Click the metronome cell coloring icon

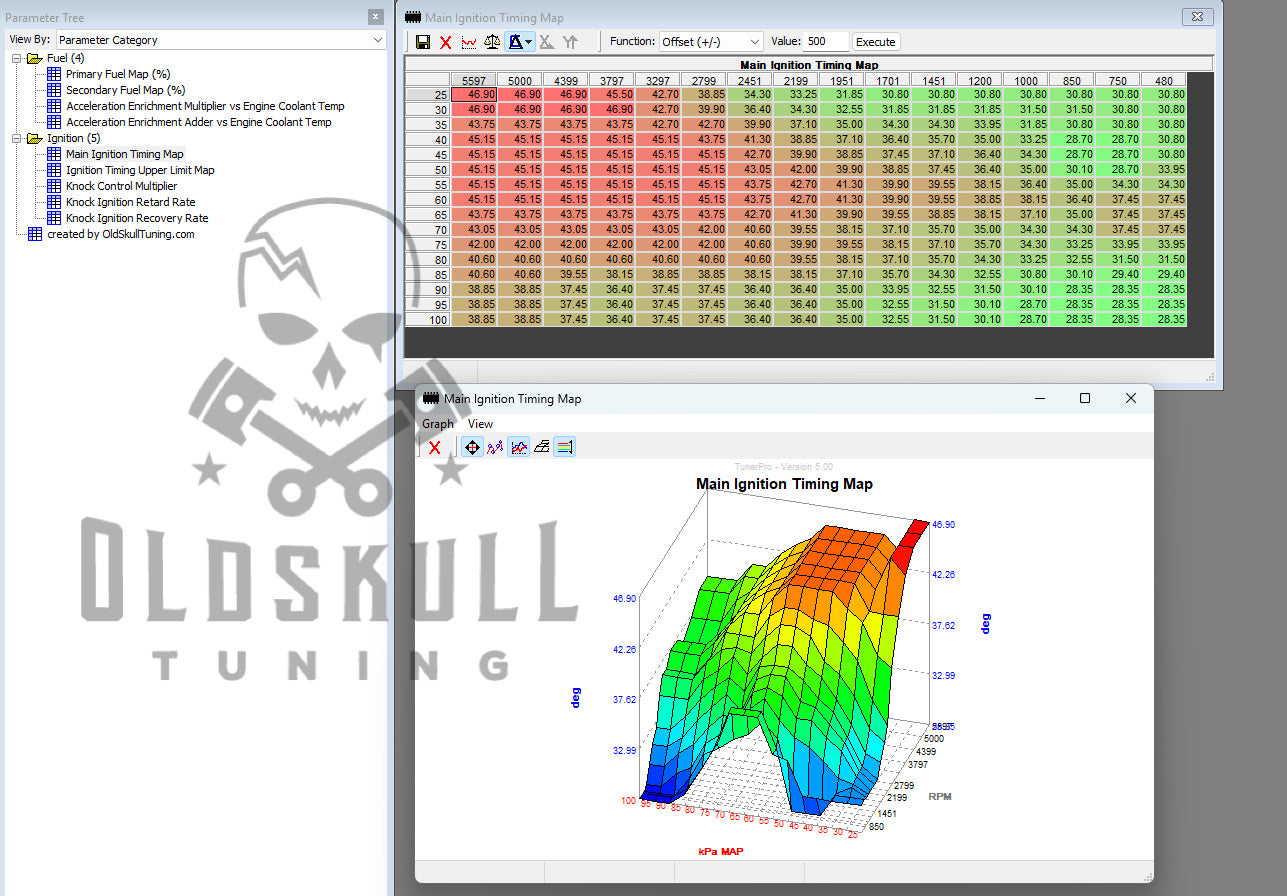coord(516,42)
